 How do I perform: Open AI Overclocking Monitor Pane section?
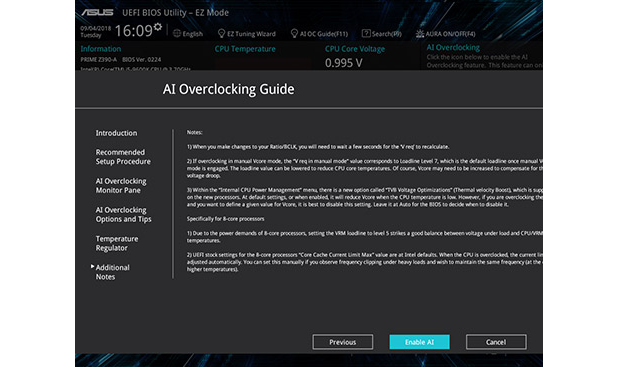tap(121, 185)
